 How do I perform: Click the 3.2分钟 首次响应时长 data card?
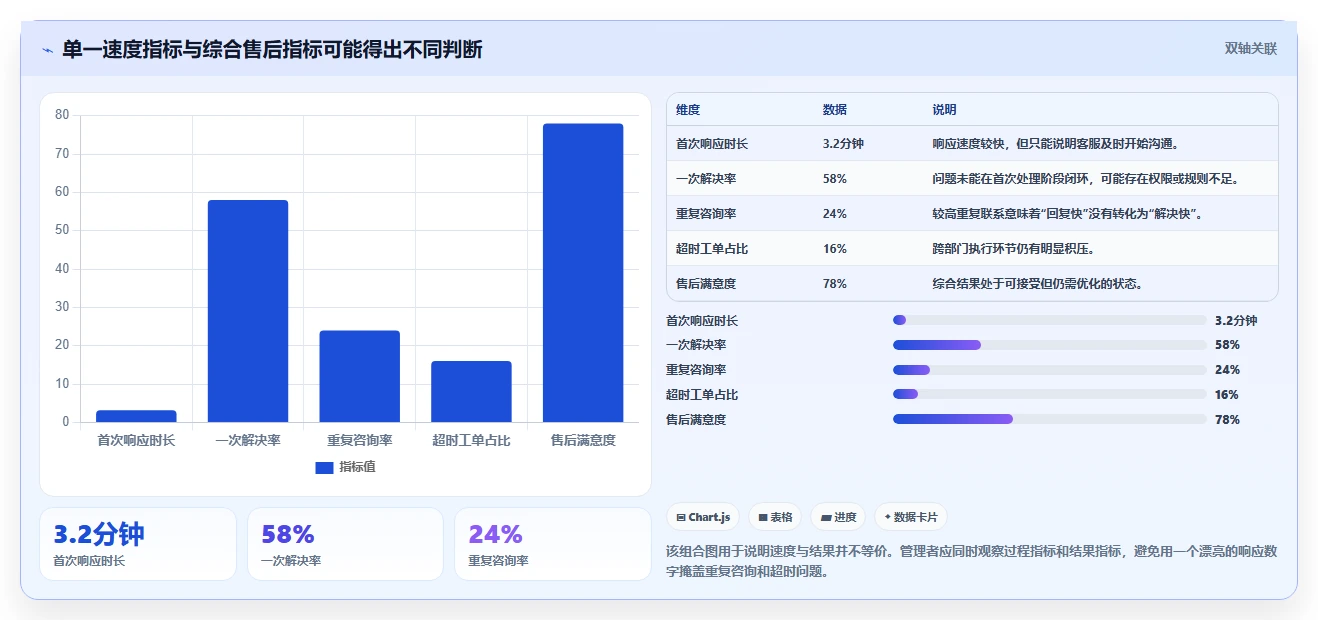(x=138, y=544)
